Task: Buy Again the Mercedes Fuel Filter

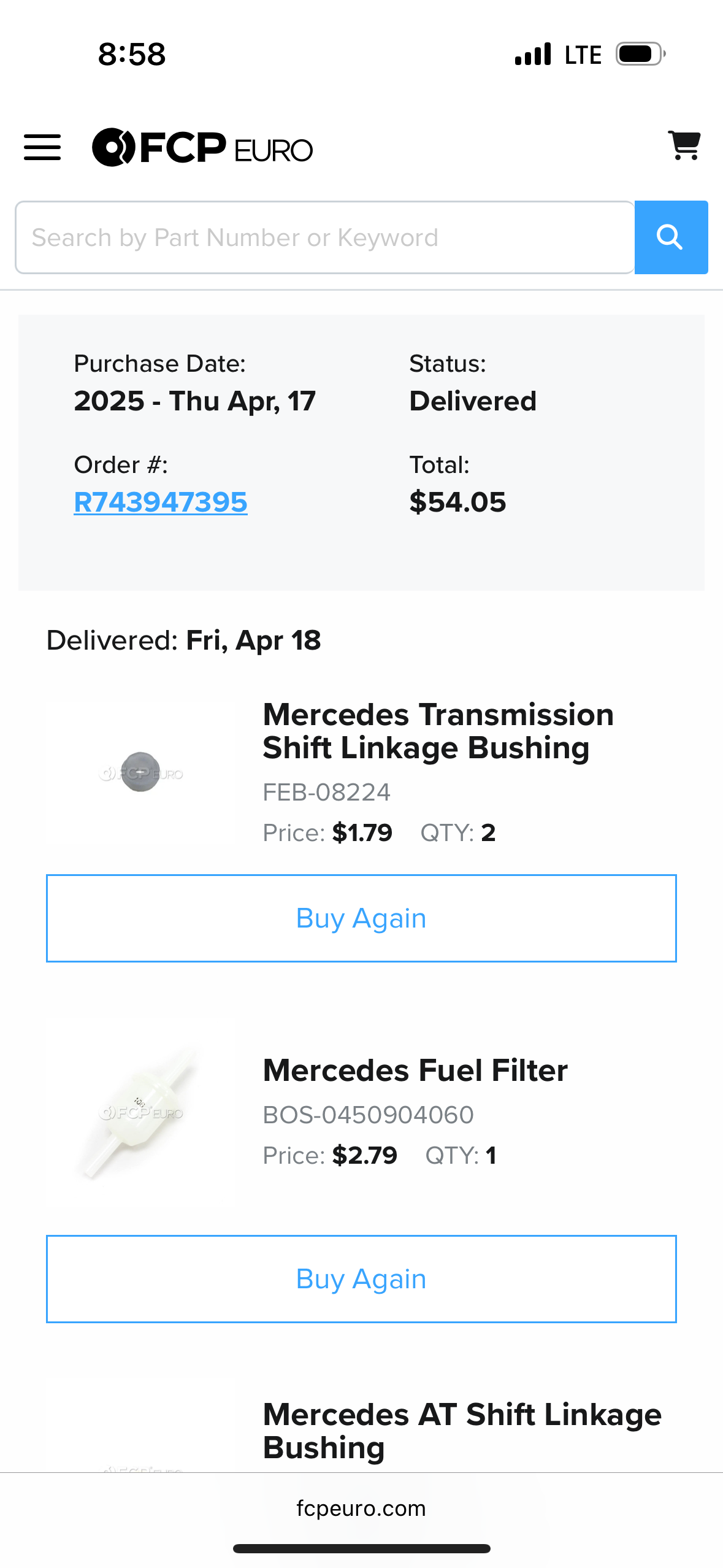Action: tap(361, 1279)
